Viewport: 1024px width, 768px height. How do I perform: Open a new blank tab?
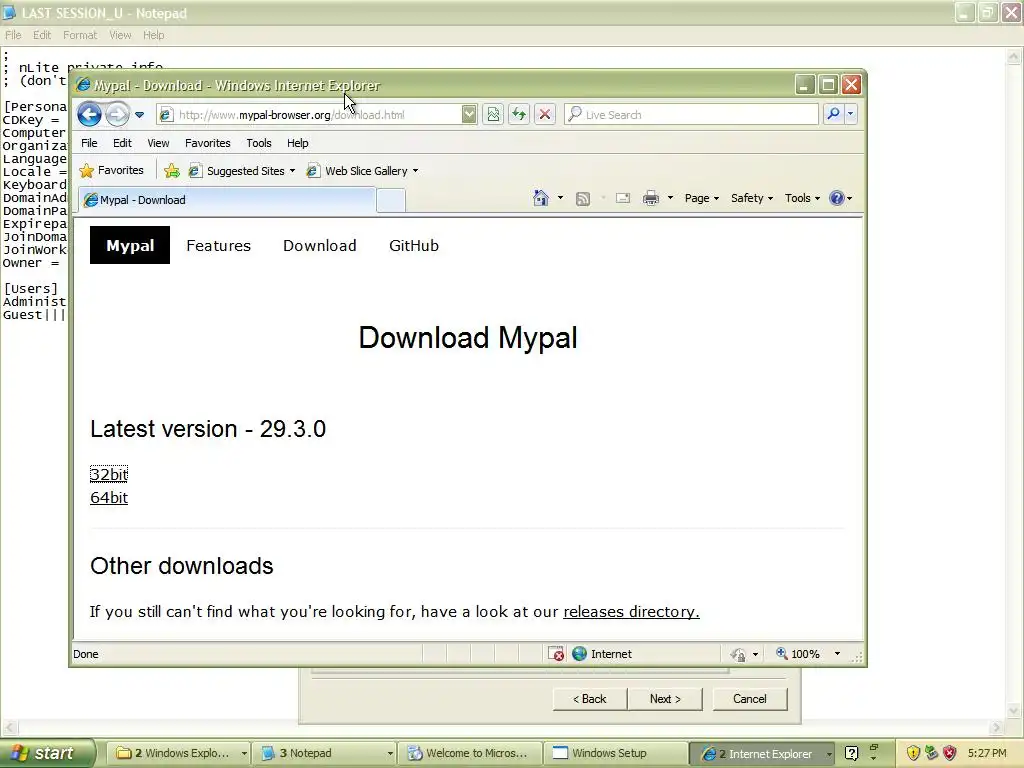[x=391, y=200]
